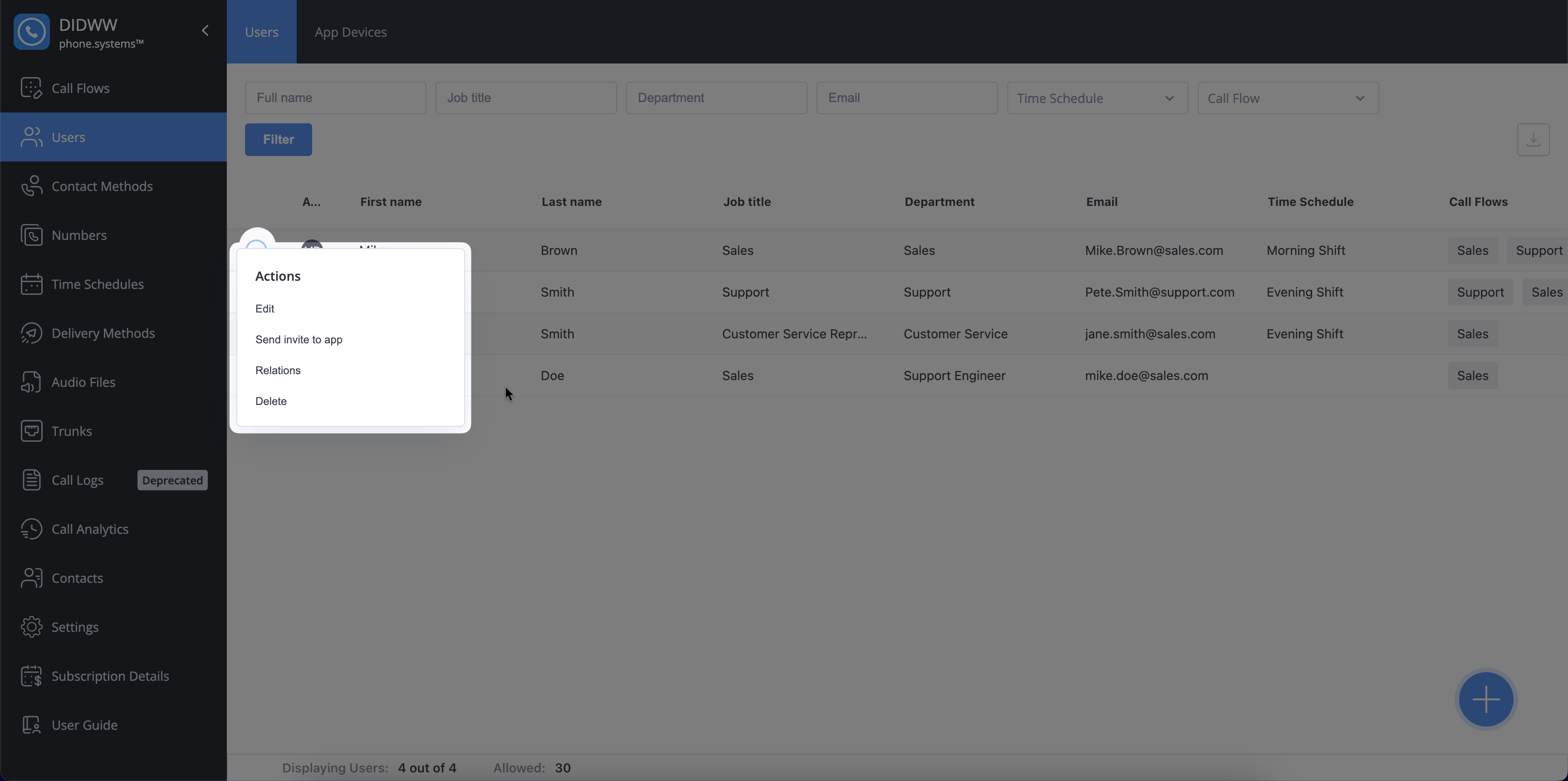Click the Support tag in Mike Brown row
This screenshot has width=1568, height=781.
(1538, 251)
